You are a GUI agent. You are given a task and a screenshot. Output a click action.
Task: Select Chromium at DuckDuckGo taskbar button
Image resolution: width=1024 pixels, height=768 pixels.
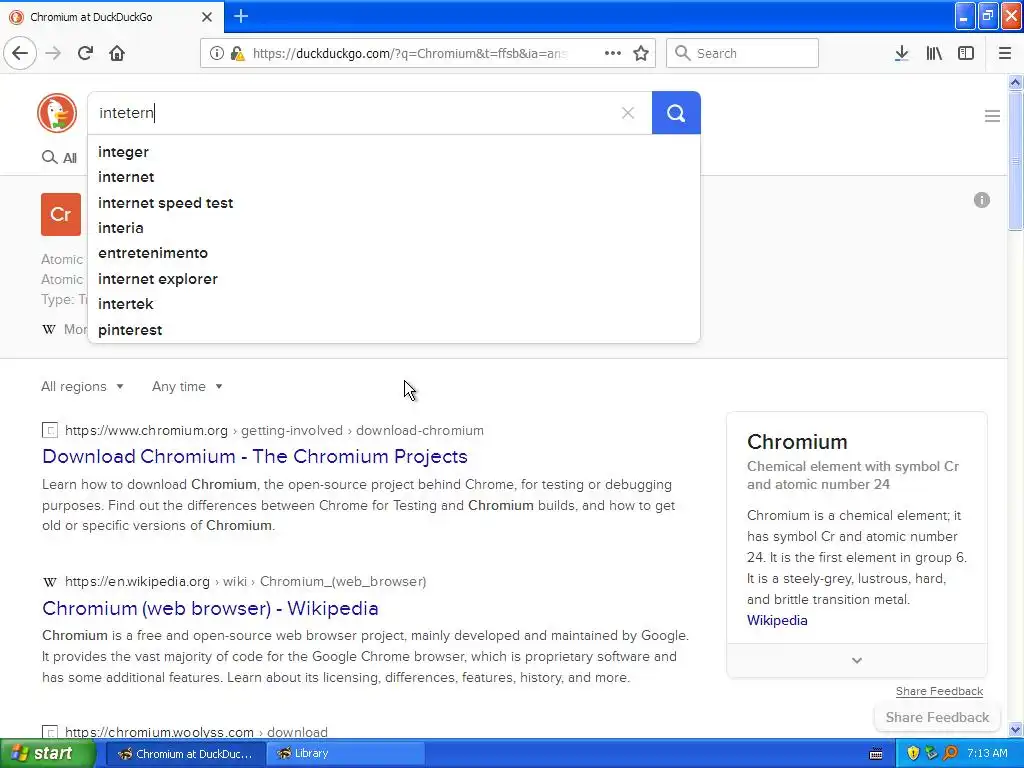[185, 754]
